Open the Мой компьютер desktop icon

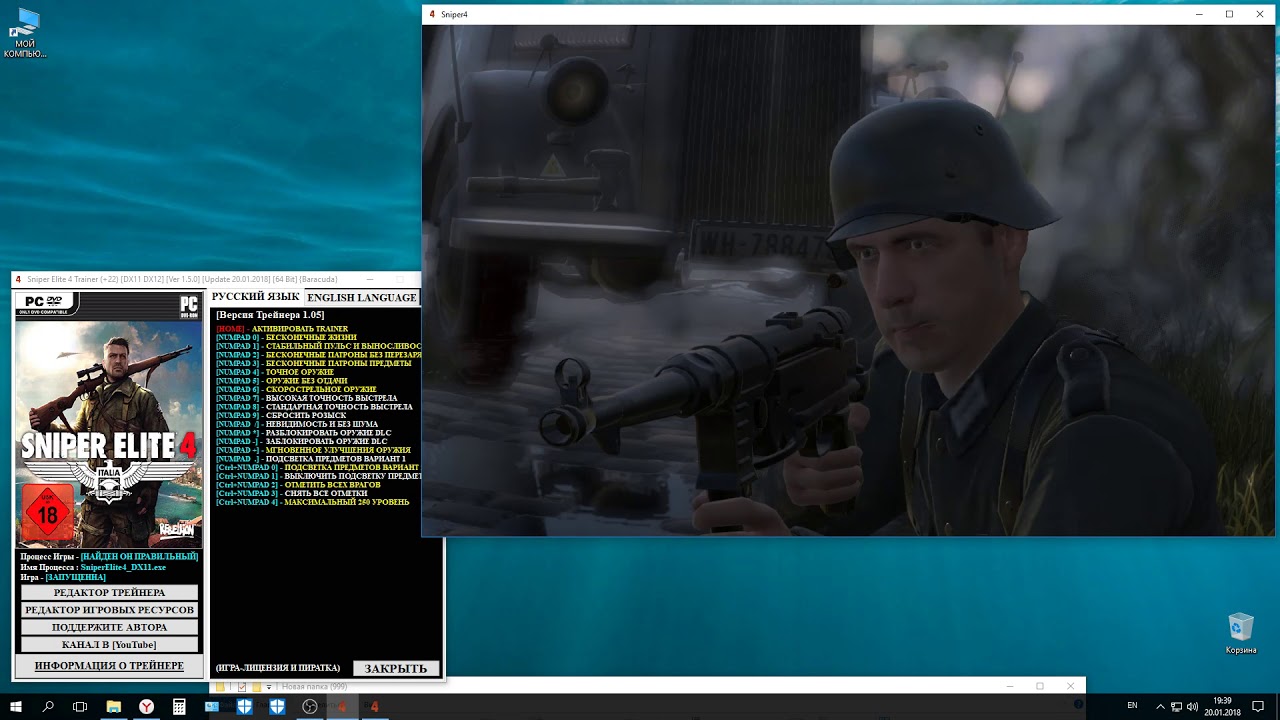(25, 33)
